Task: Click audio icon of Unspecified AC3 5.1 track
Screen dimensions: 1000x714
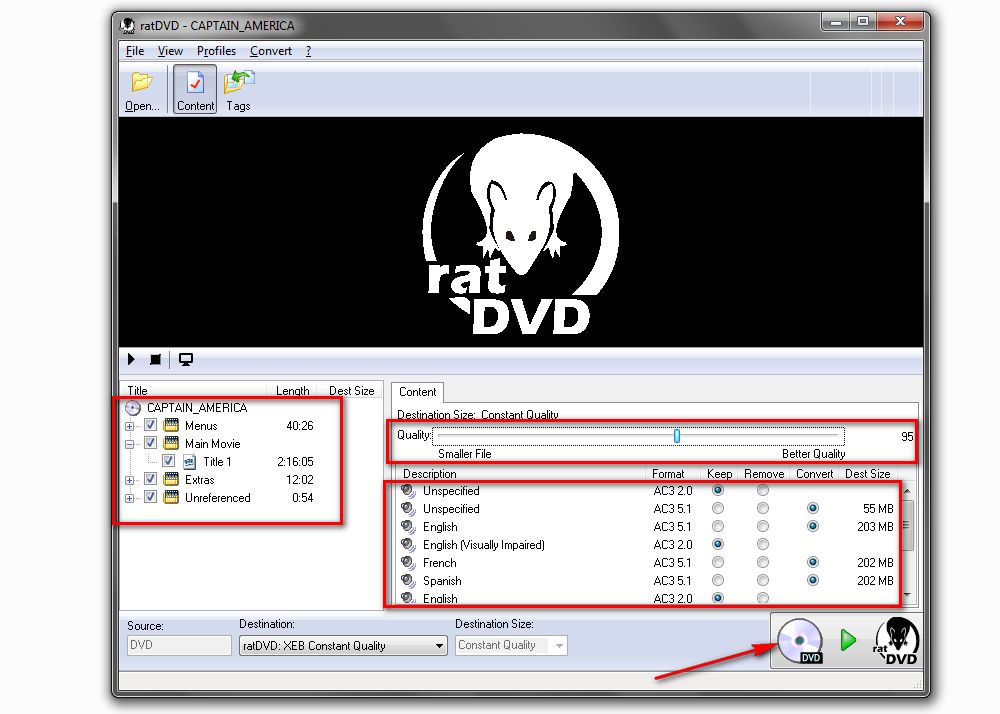Action: tap(408, 509)
